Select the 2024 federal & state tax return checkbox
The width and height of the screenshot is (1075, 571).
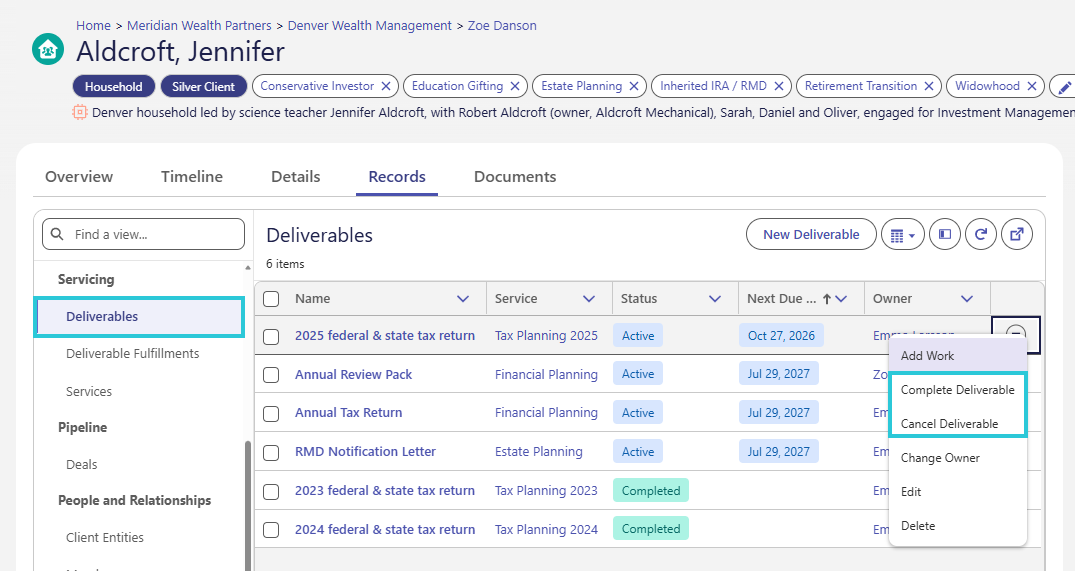[x=271, y=530]
